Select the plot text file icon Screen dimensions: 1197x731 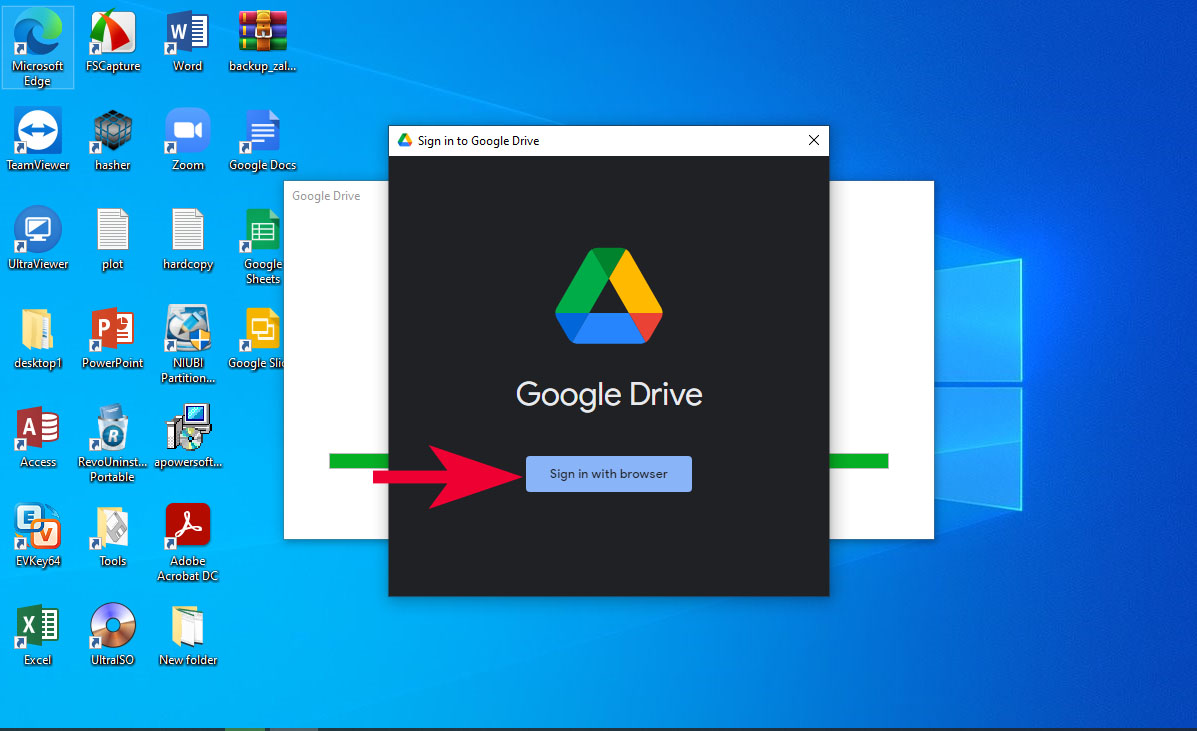113,239
